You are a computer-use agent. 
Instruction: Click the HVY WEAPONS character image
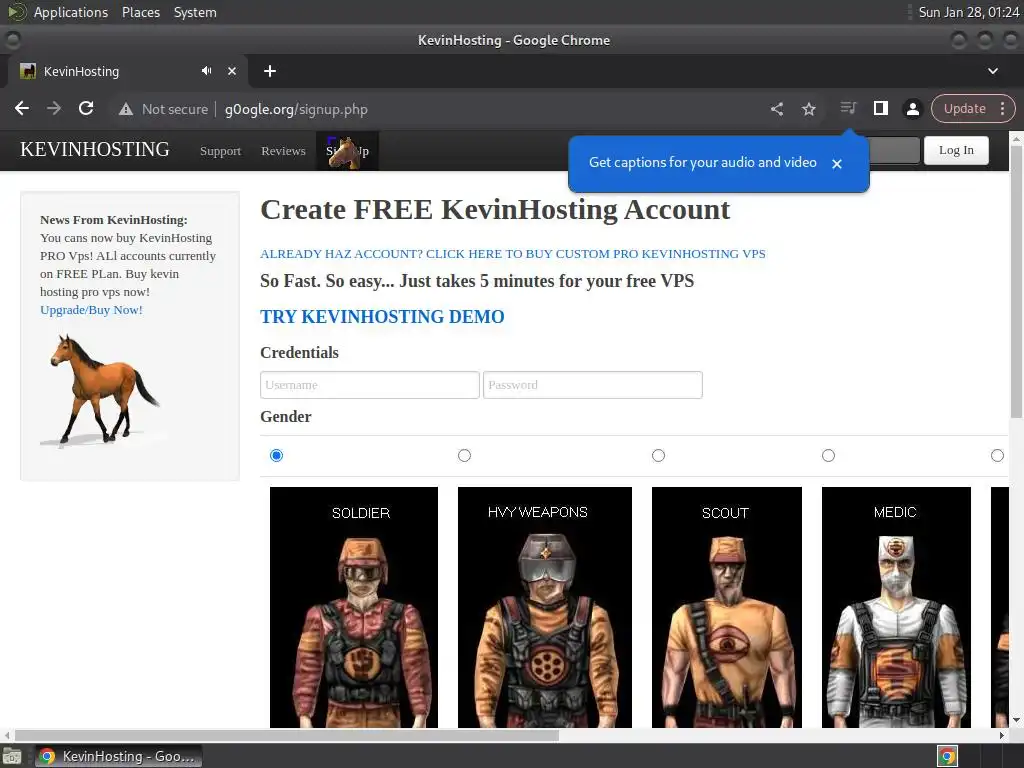point(545,607)
